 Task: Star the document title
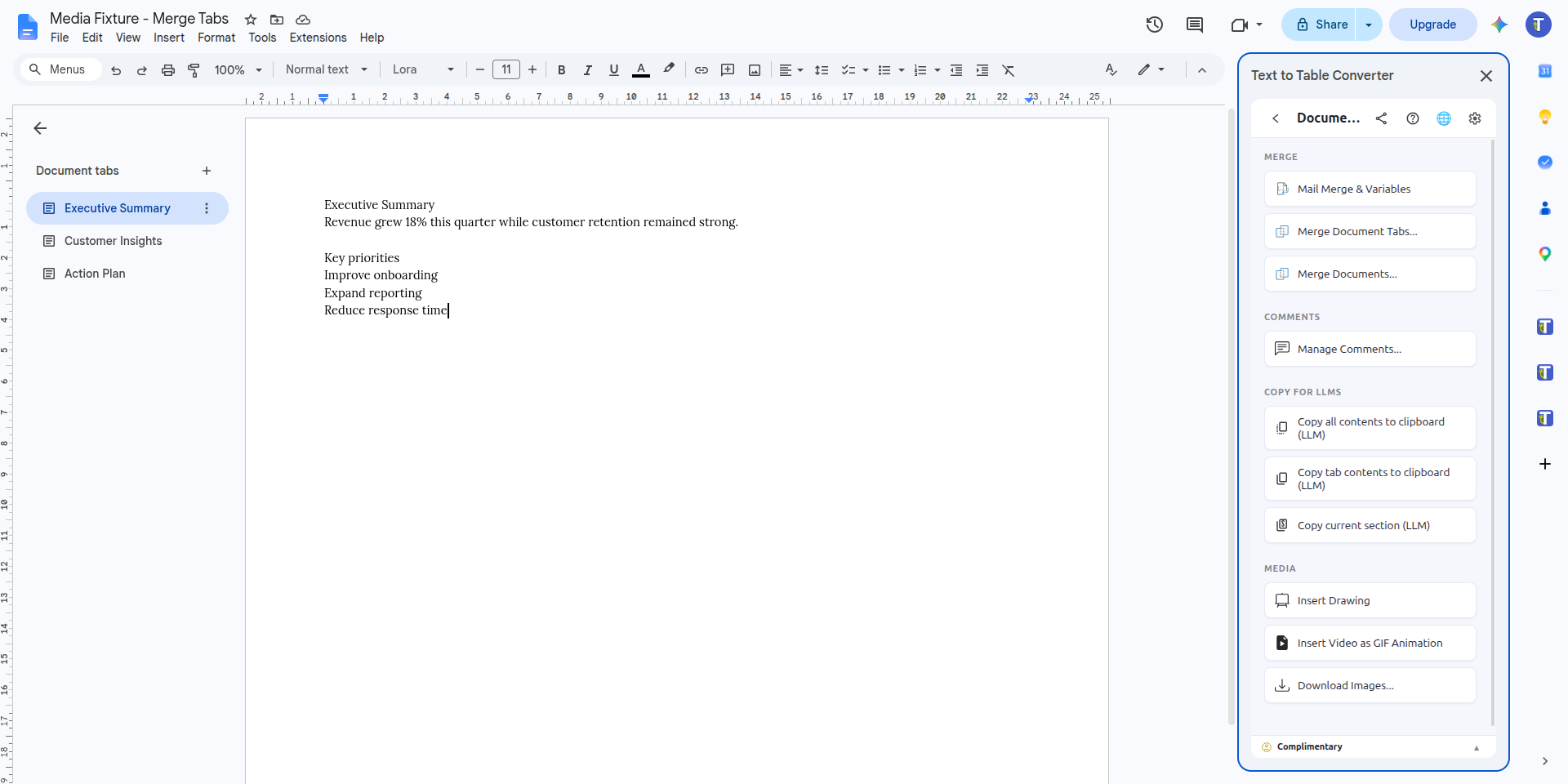(251, 20)
